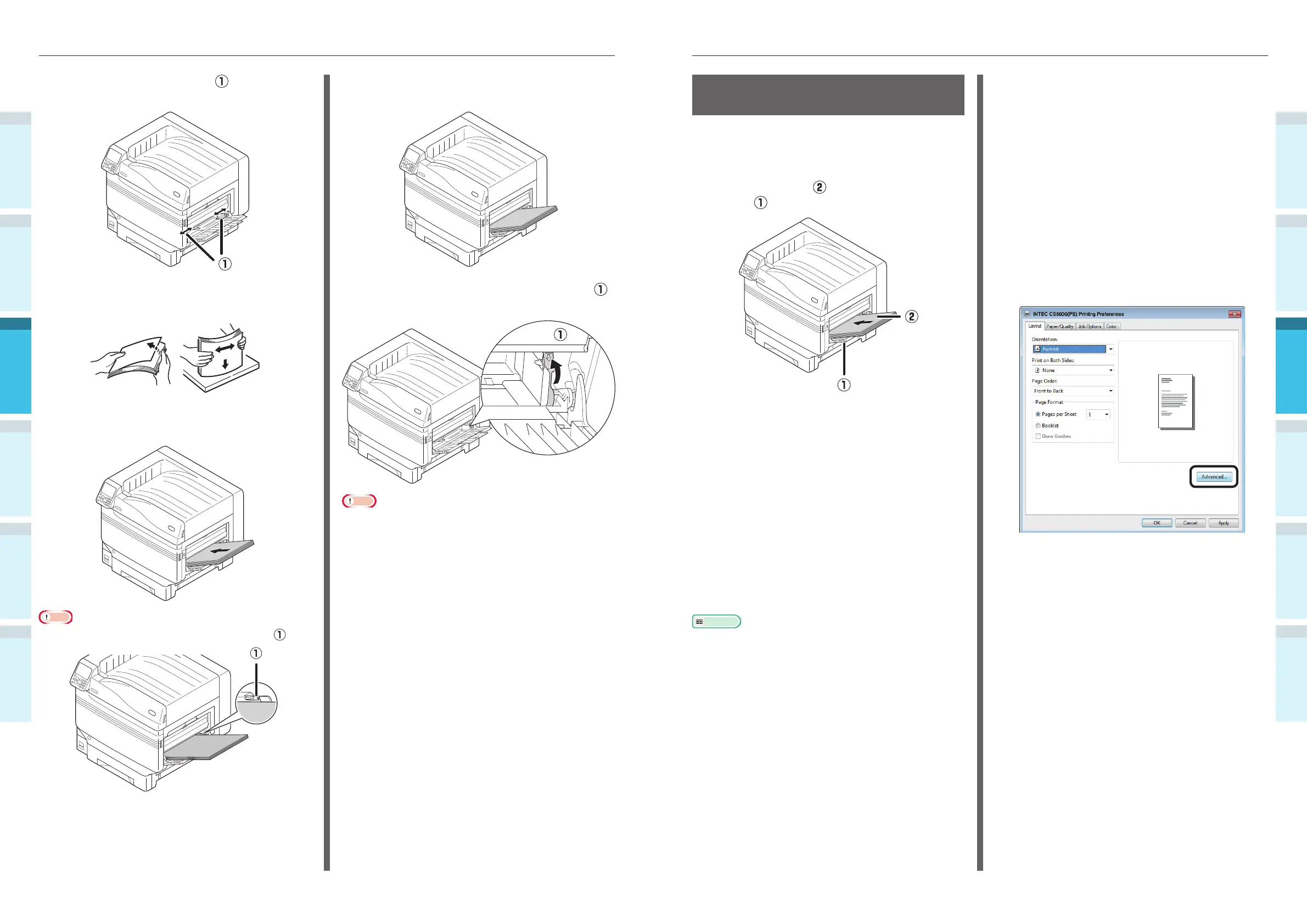The height and width of the screenshot is (924, 1307).
Task: Switch to the Job Options tab
Action: click(1090, 326)
